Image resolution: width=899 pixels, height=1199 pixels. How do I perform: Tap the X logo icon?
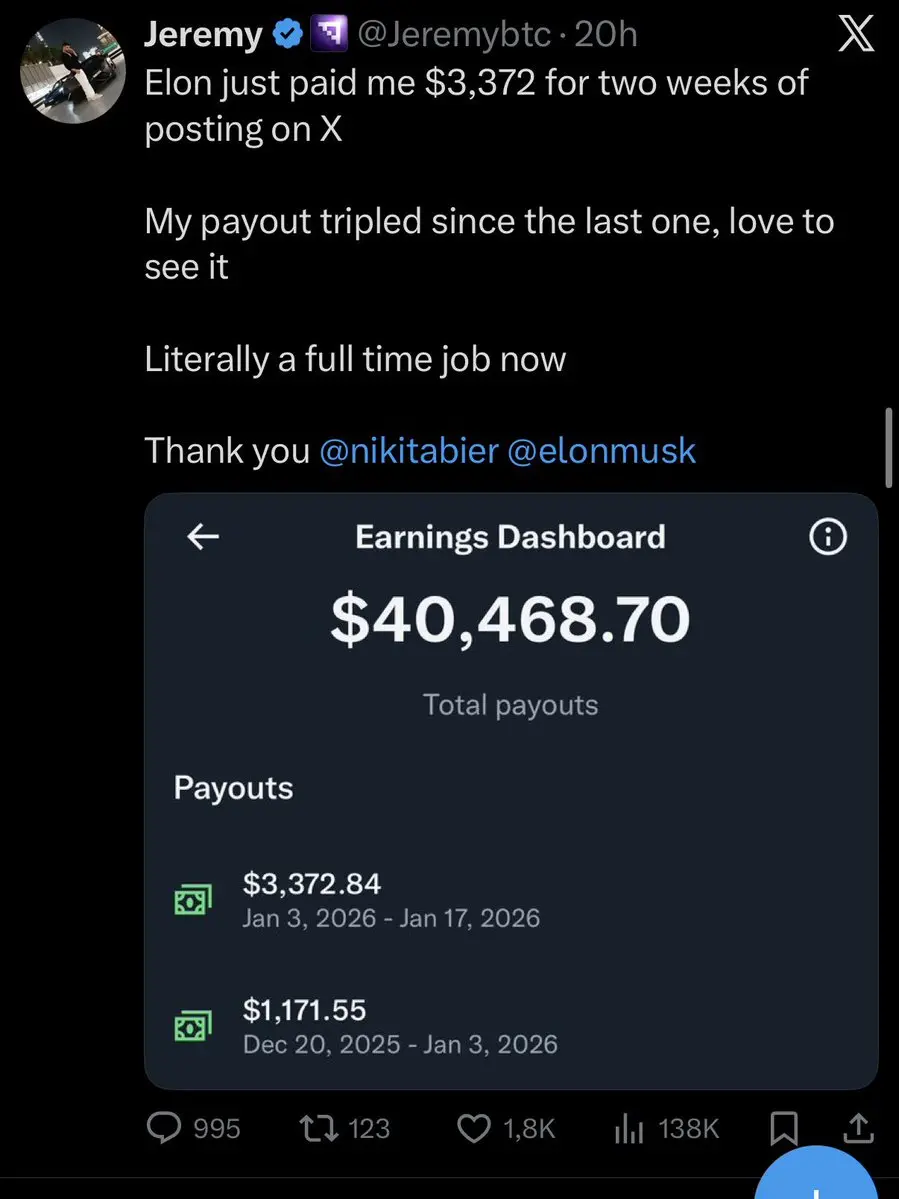click(x=853, y=37)
